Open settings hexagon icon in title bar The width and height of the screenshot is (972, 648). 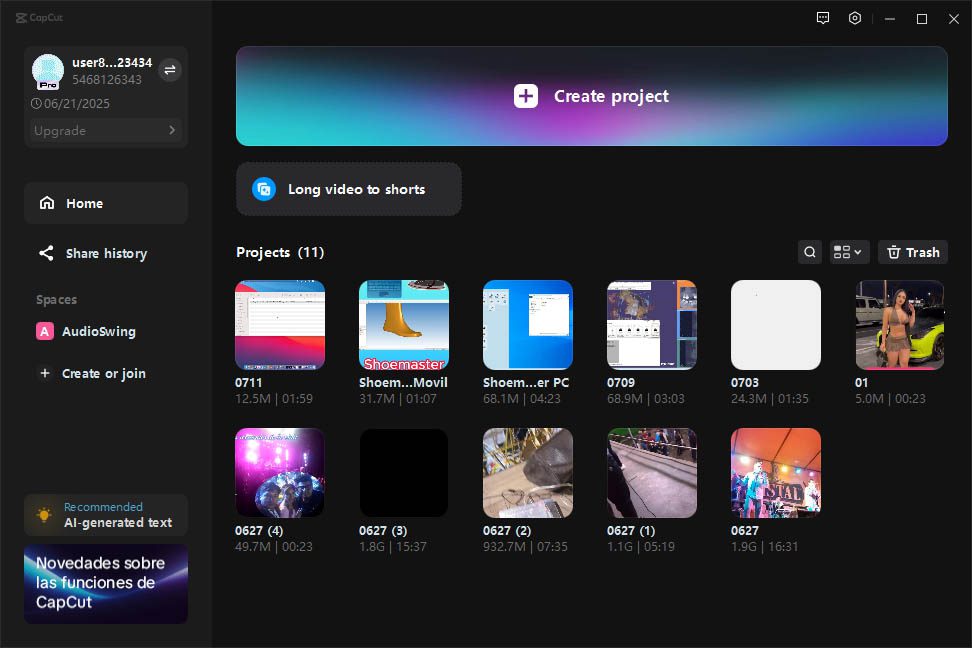click(x=855, y=18)
